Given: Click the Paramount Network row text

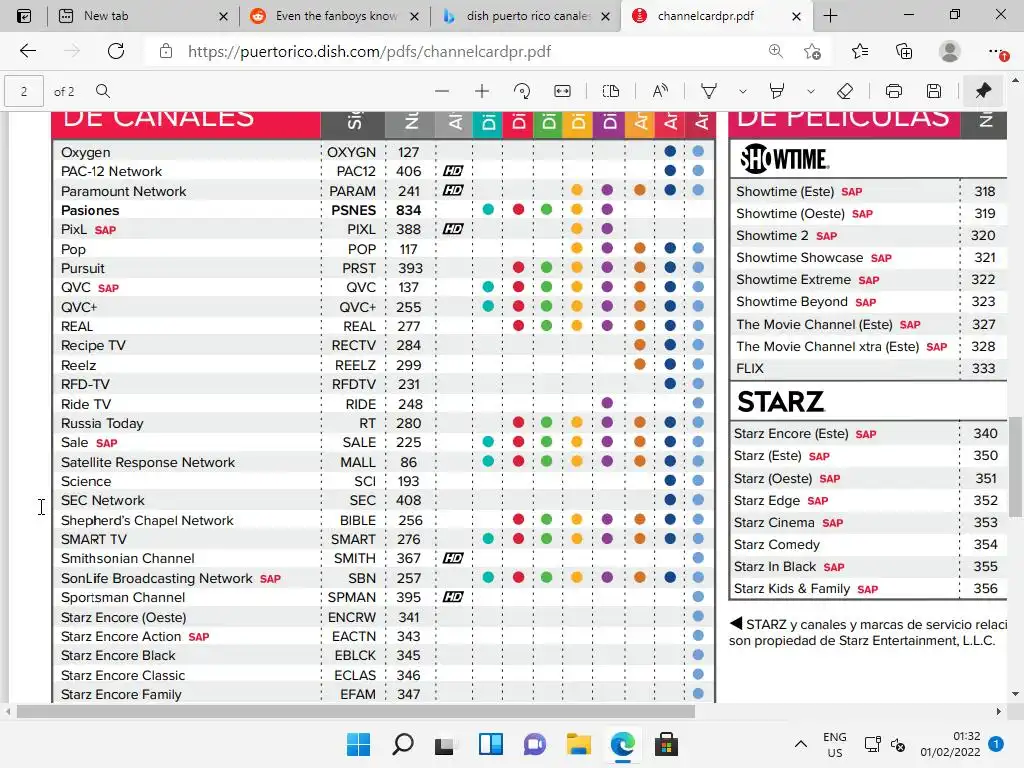Looking at the screenshot, I should pyautogui.click(x=123, y=191).
